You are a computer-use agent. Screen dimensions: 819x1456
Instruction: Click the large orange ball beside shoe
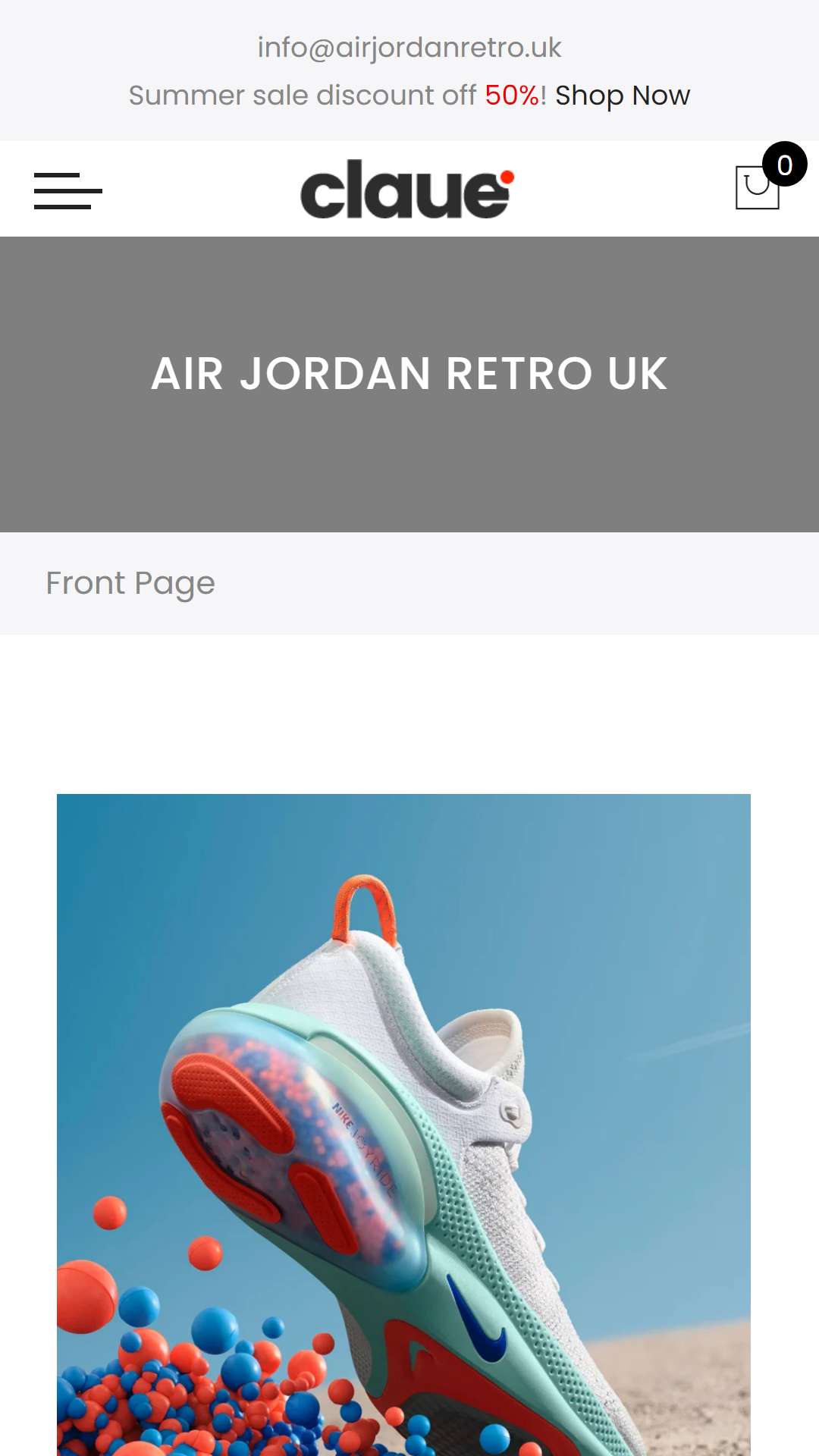[x=85, y=1297]
